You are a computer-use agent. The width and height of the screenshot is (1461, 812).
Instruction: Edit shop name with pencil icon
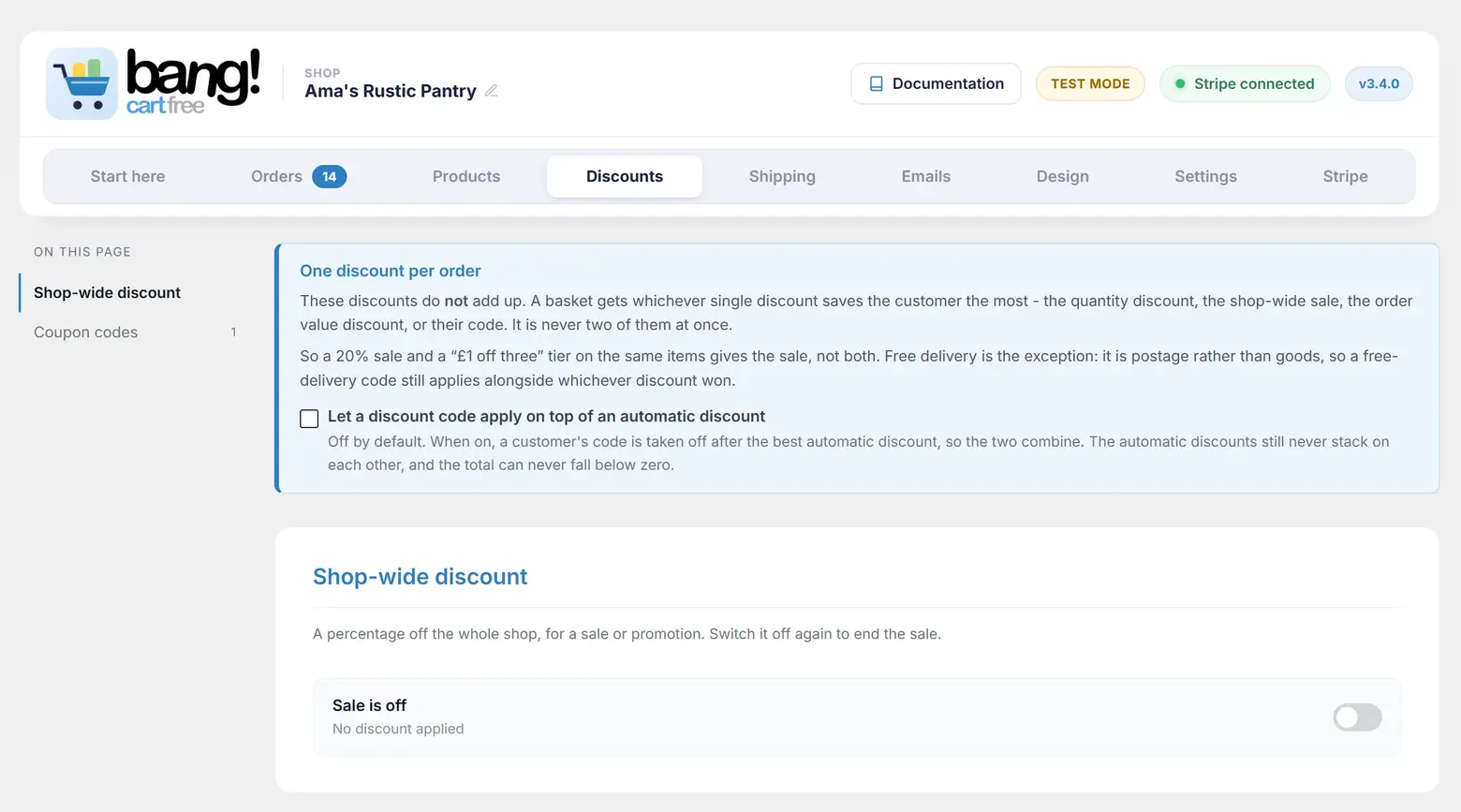tap(491, 91)
